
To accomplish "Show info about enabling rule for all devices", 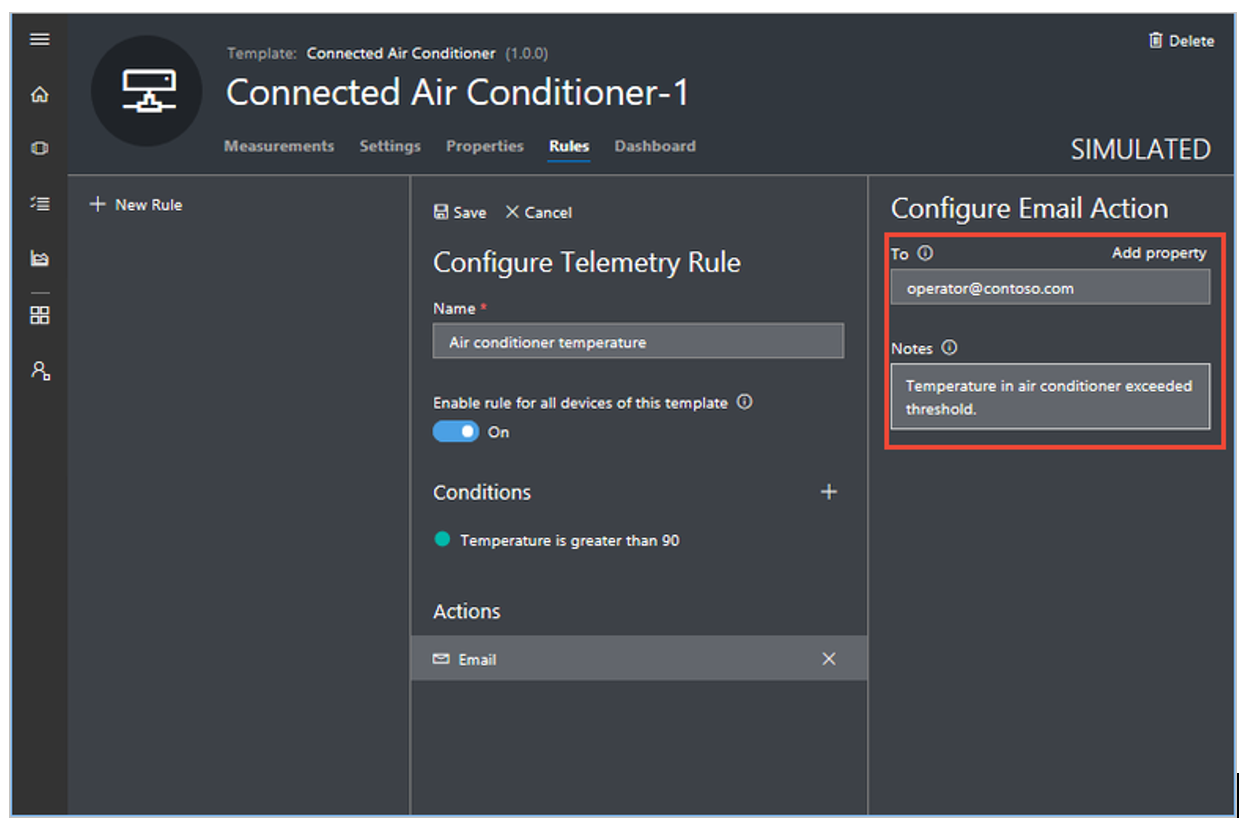I will pyautogui.click(x=744, y=402).
